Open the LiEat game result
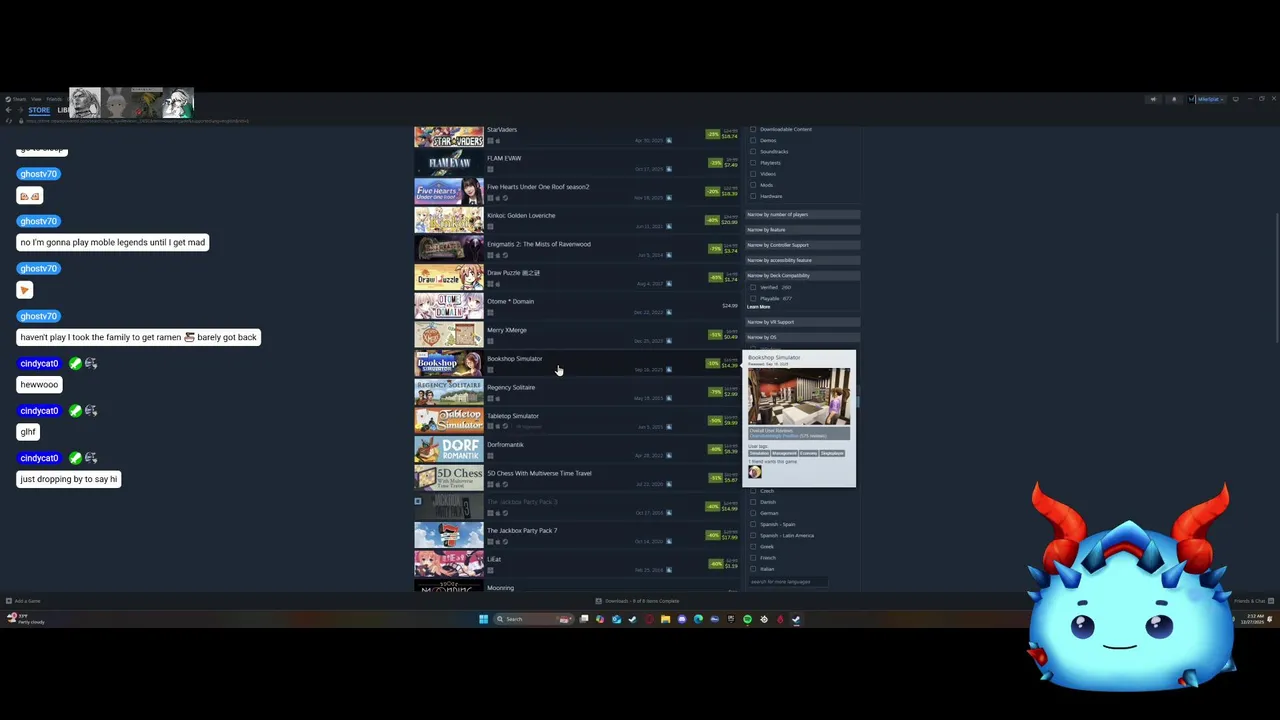The height and width of the screenshot is (720, 1280). [x=578, y=564]
